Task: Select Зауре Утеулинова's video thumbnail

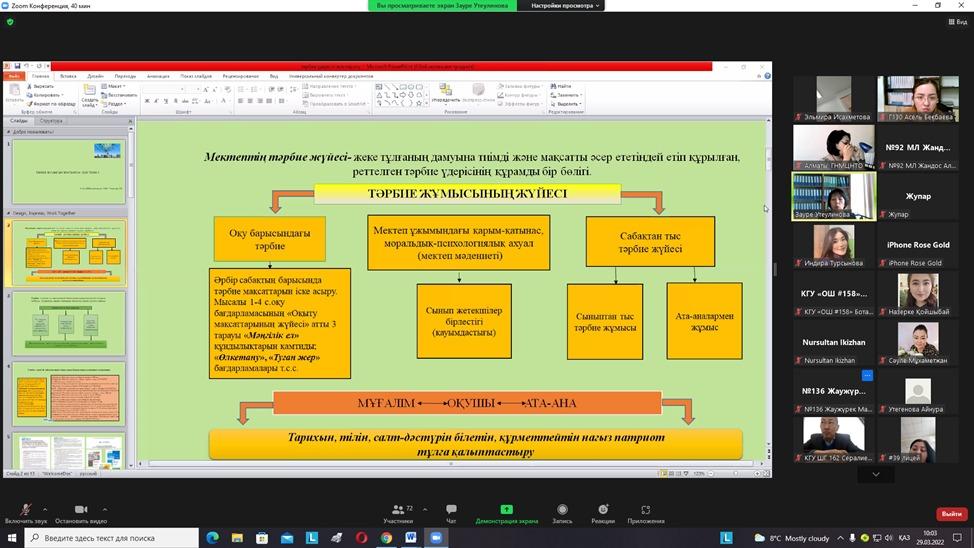Action: 833,195
